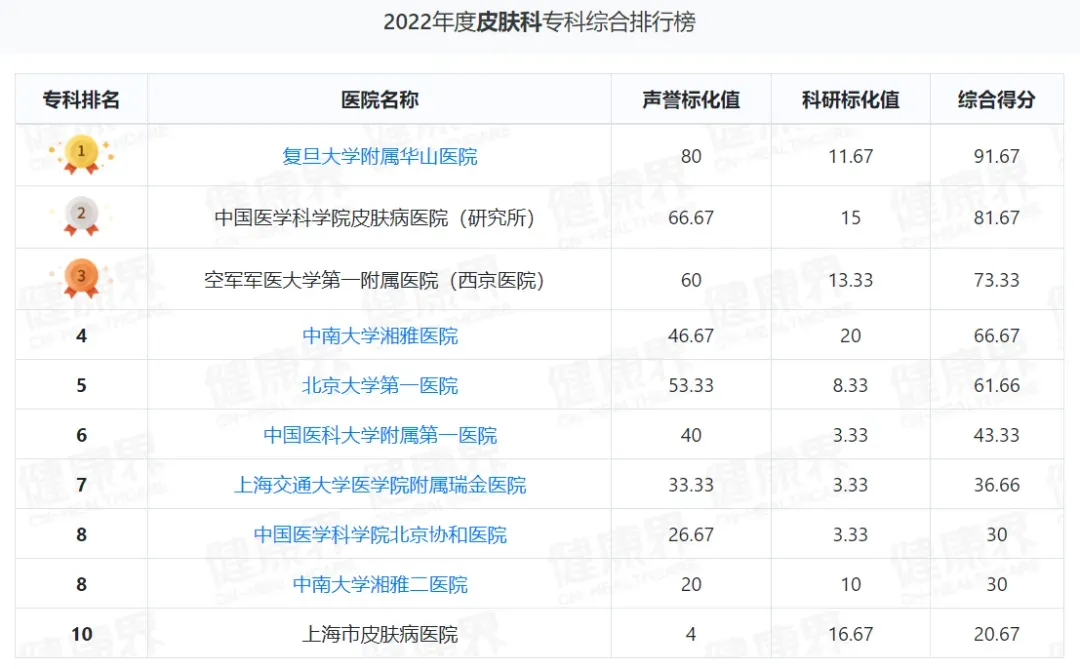Click reputation value 20 for 湘雅二医院
The height and width of the screenshot is (669, 1080).
[x=691, y=584]
